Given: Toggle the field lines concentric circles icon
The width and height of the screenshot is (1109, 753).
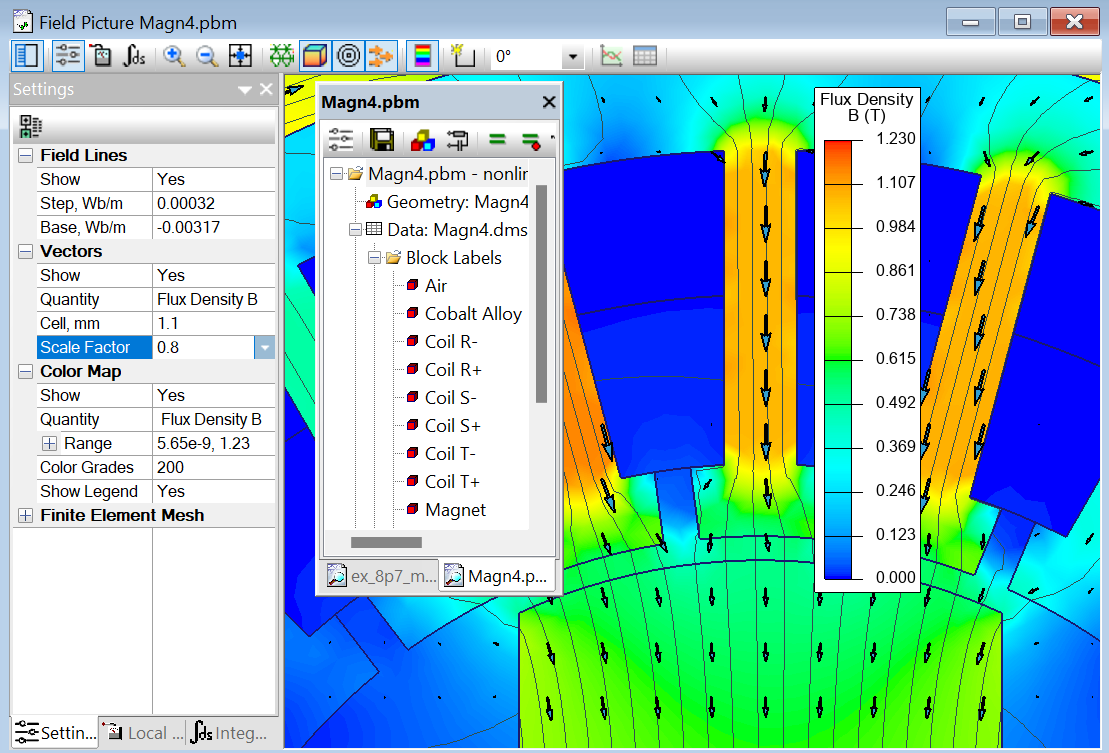Looking at the screenshot, I should coord(348,56).
